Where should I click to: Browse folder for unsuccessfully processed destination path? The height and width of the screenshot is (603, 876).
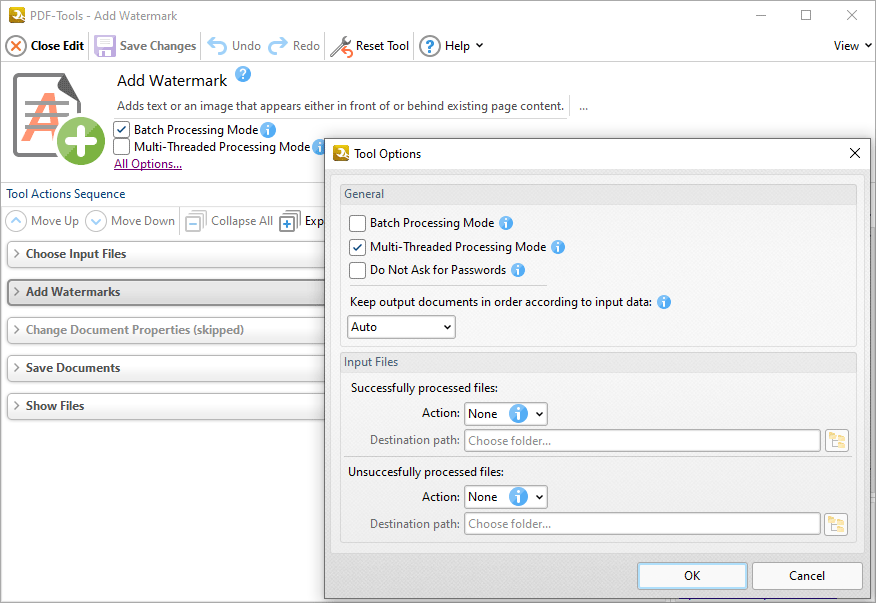(x=836, y=524)
